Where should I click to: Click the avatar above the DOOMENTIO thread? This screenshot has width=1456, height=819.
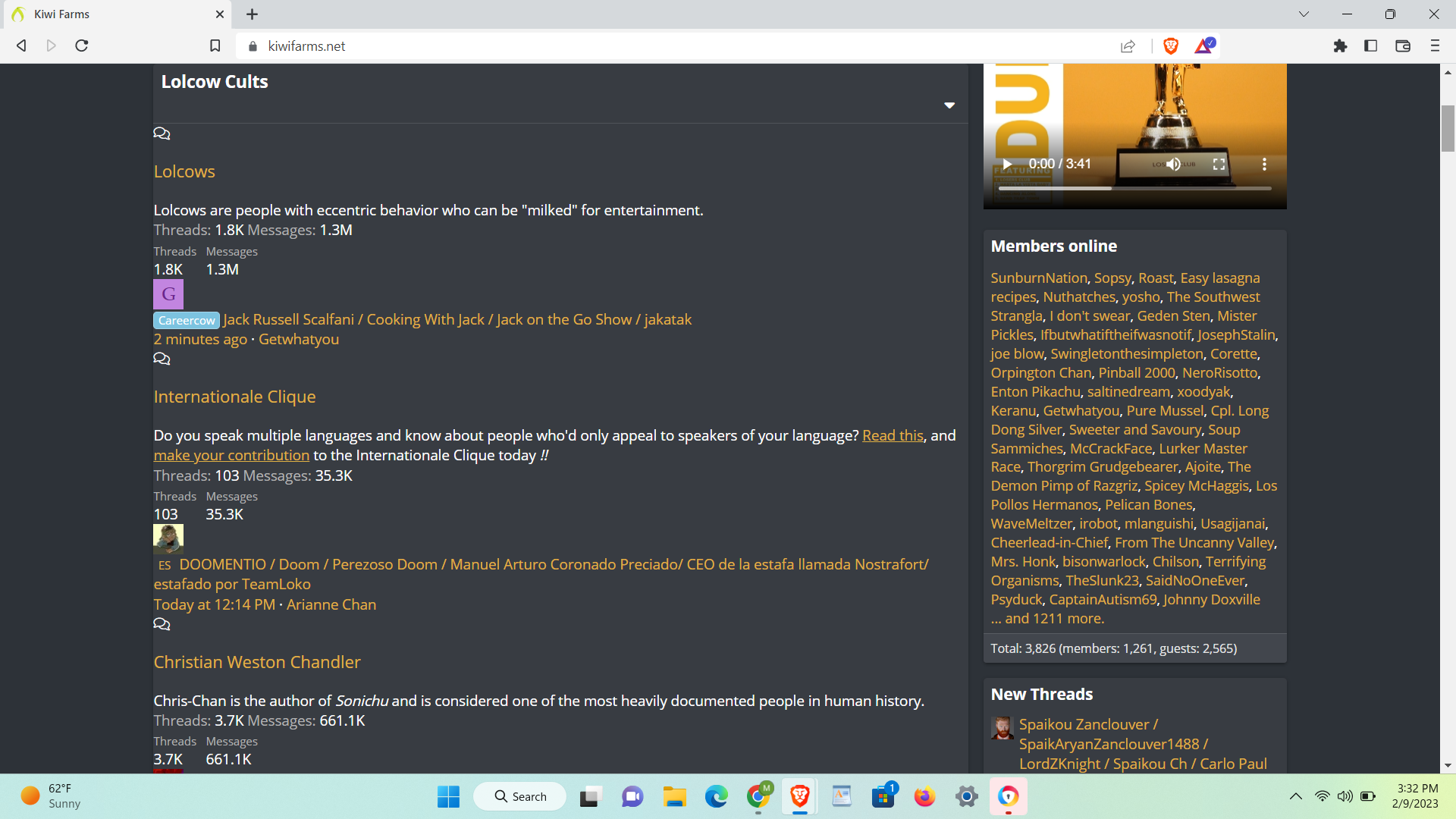pos(168,539)
